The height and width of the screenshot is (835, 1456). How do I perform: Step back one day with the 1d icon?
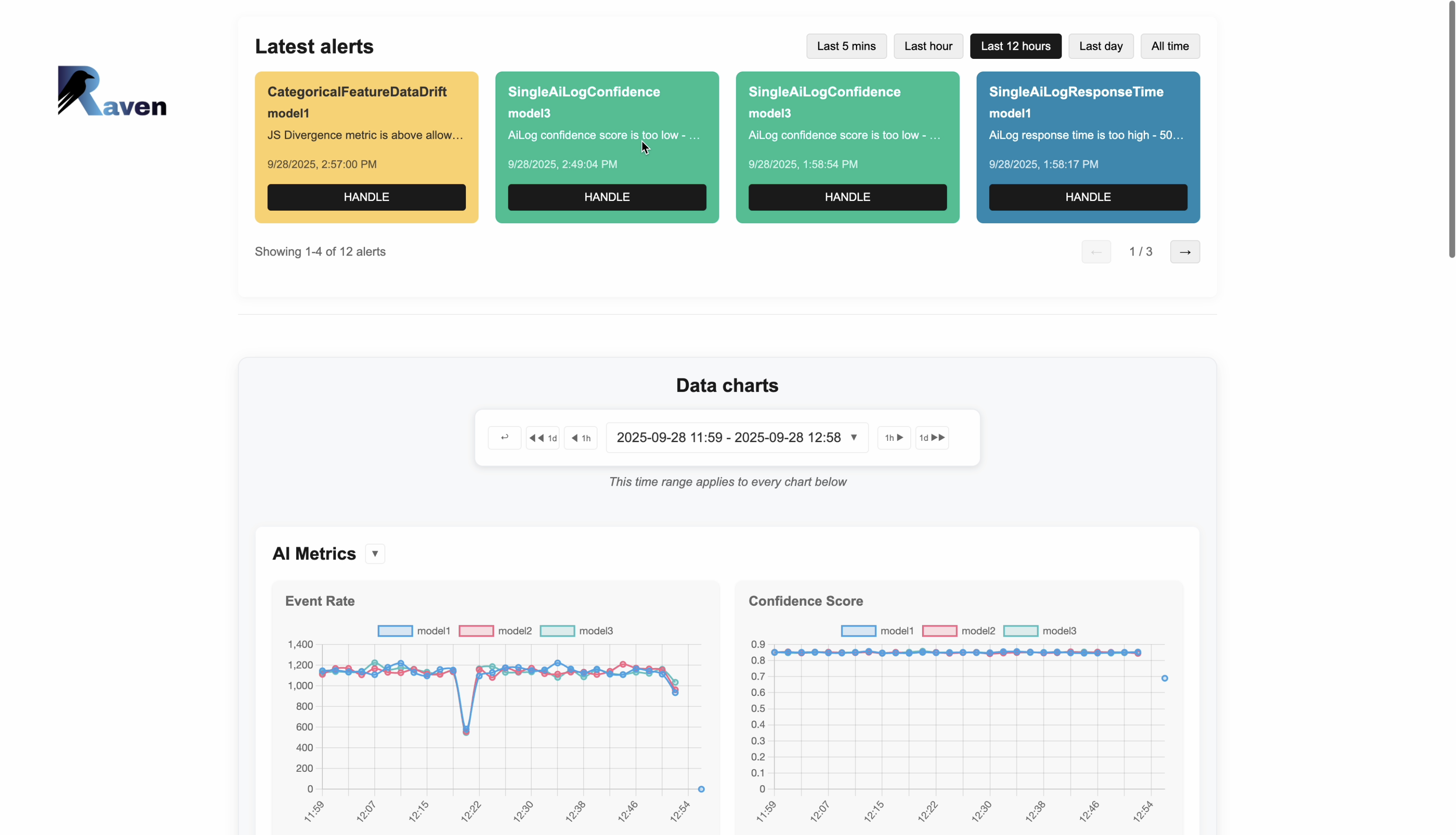542,437
